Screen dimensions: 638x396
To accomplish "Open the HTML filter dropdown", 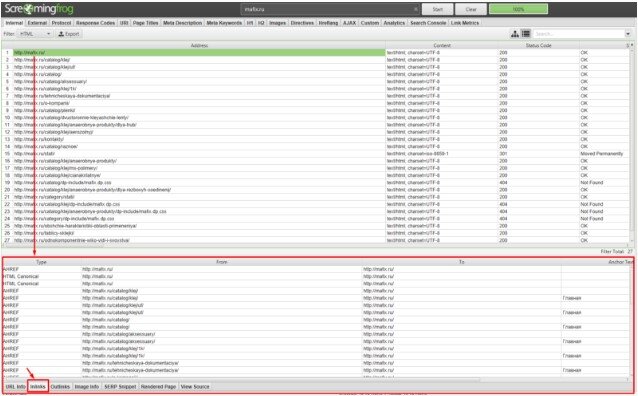I will tap(35, 34).
